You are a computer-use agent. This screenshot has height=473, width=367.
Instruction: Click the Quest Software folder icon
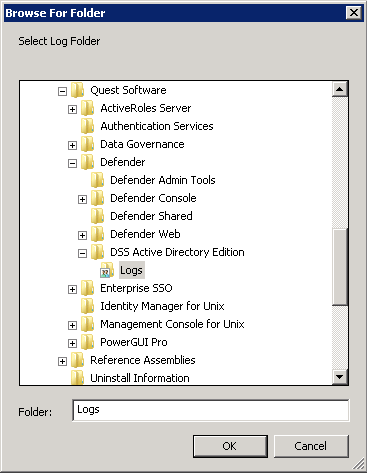coord(77,90)
